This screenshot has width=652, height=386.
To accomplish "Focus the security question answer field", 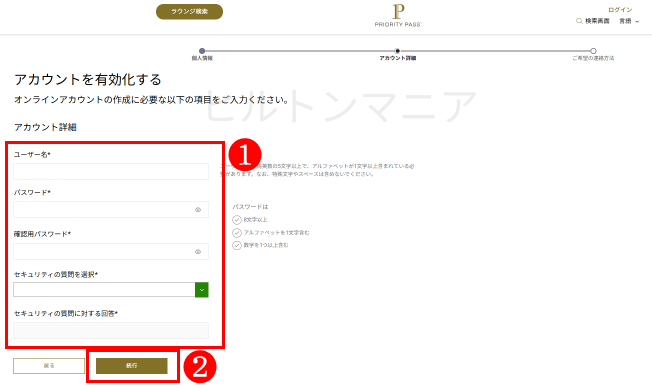I will click(111, 331).
